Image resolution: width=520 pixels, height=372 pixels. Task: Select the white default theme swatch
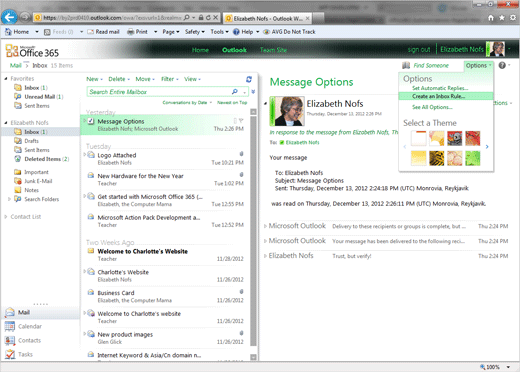click(419, 138)
